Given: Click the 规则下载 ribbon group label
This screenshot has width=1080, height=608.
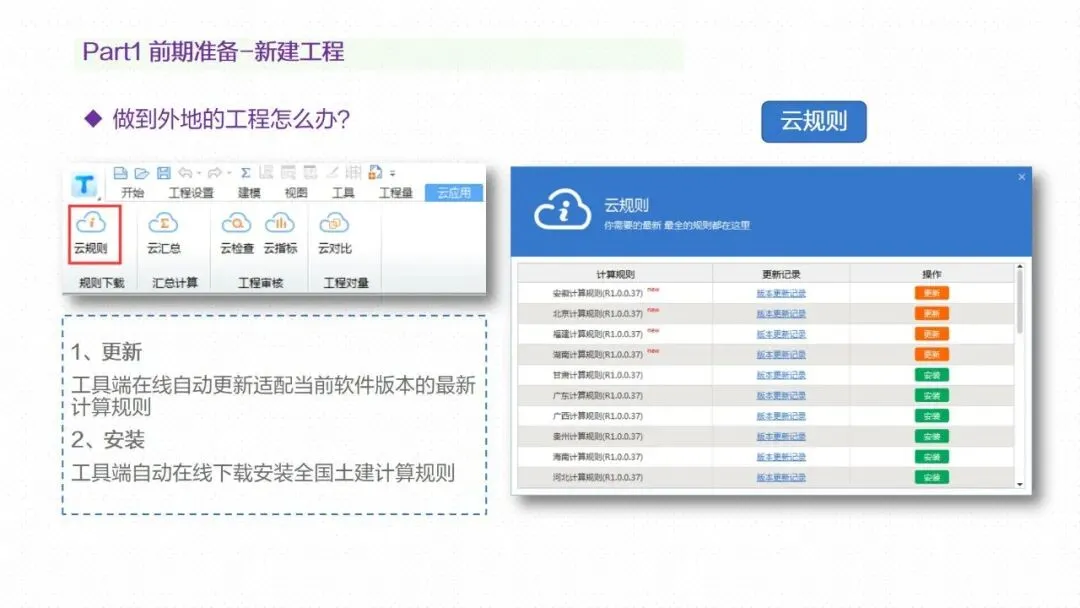Looking at the screenshot, I should 102,283.
